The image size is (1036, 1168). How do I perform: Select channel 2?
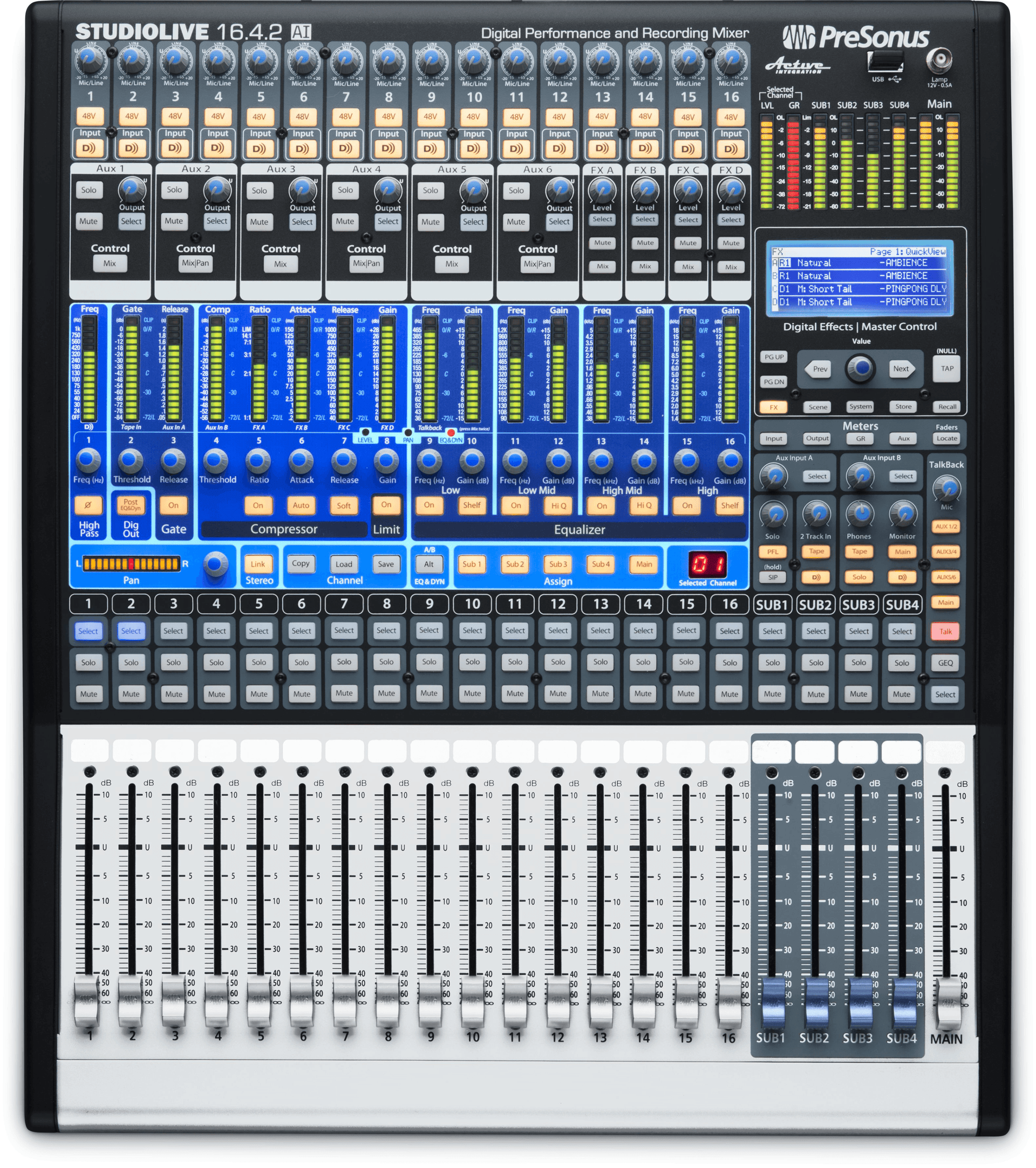131,631
